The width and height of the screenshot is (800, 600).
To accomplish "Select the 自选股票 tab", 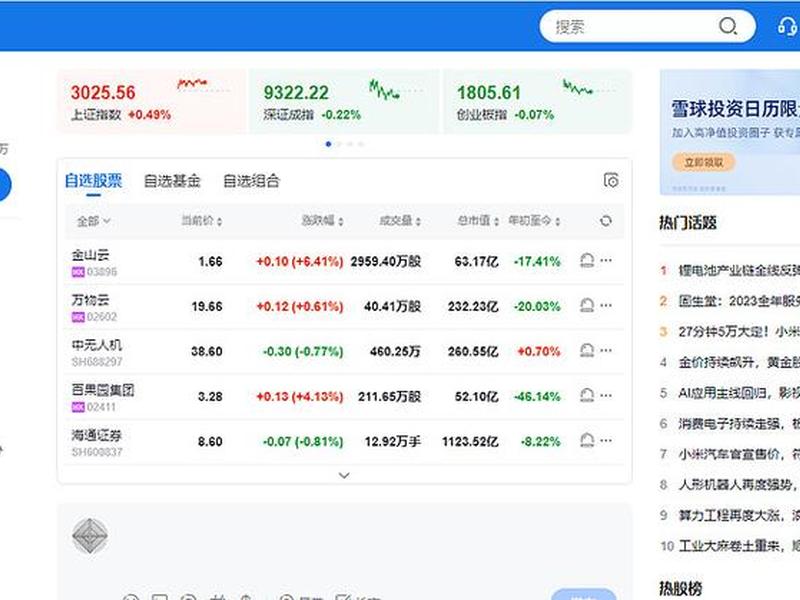I will pyautogui.click(x=93, y=181).
